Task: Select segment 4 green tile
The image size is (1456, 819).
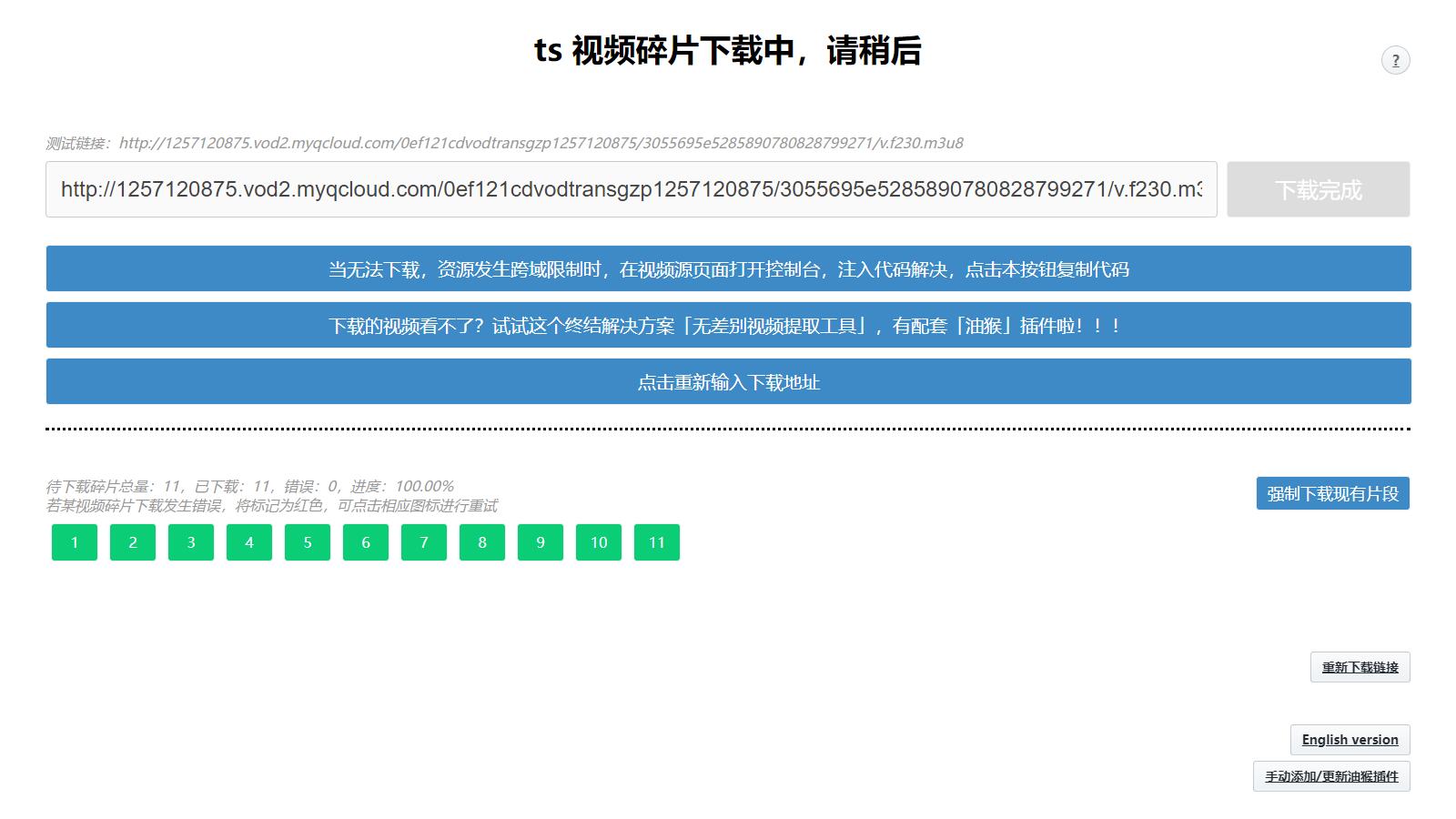Action: tap(249, 542)
